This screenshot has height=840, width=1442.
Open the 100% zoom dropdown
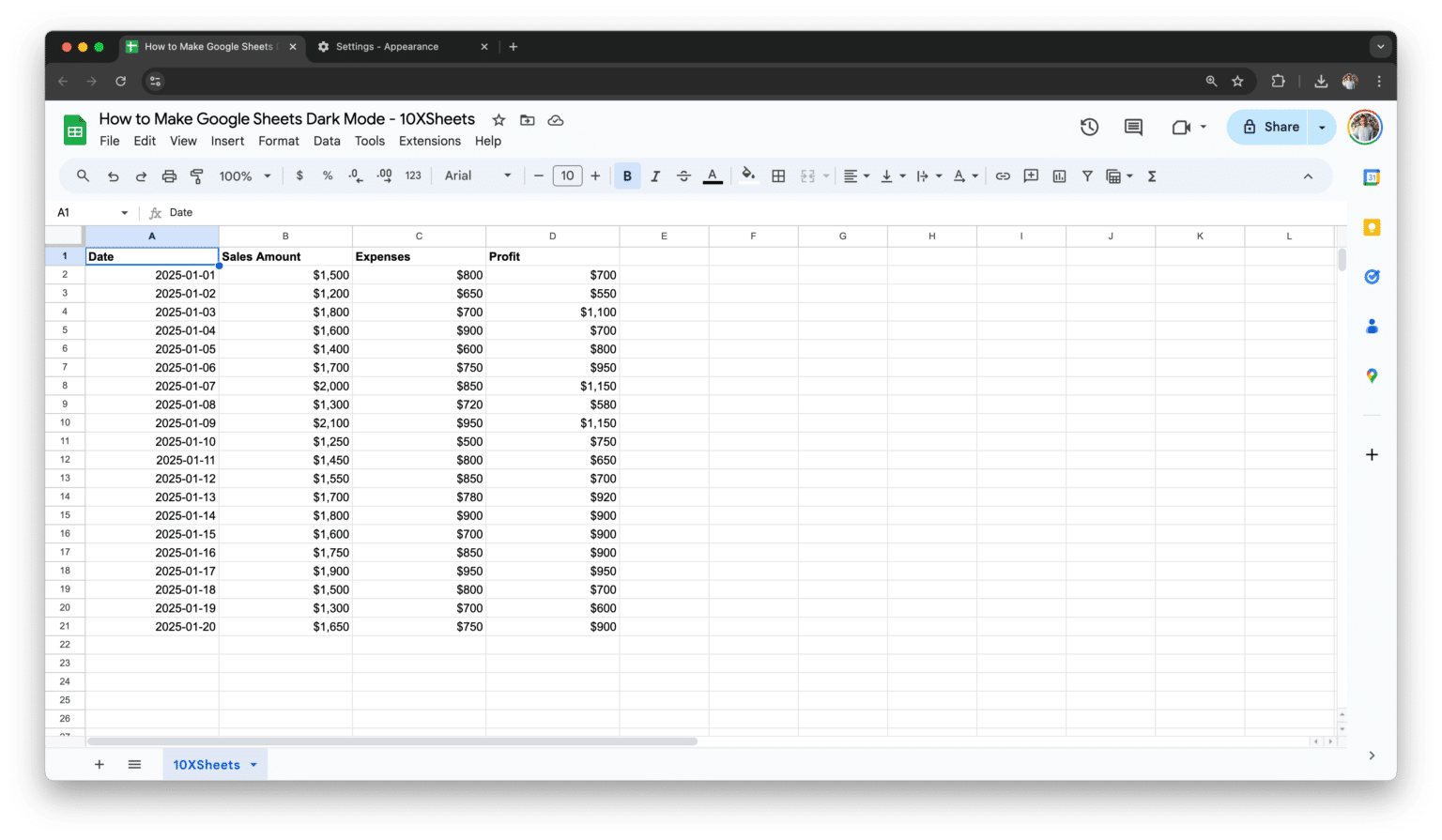pyautogui.click(x=245, y=176)
